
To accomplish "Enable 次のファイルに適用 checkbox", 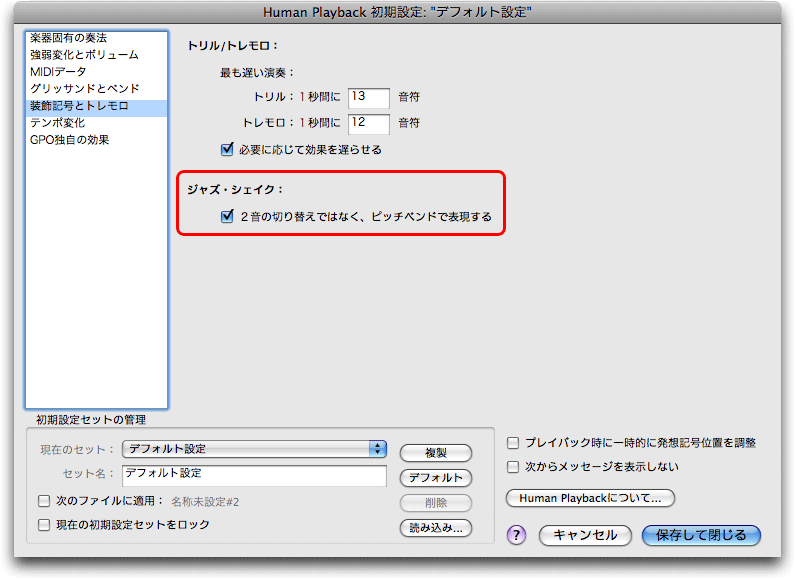I will coord(44,501).
